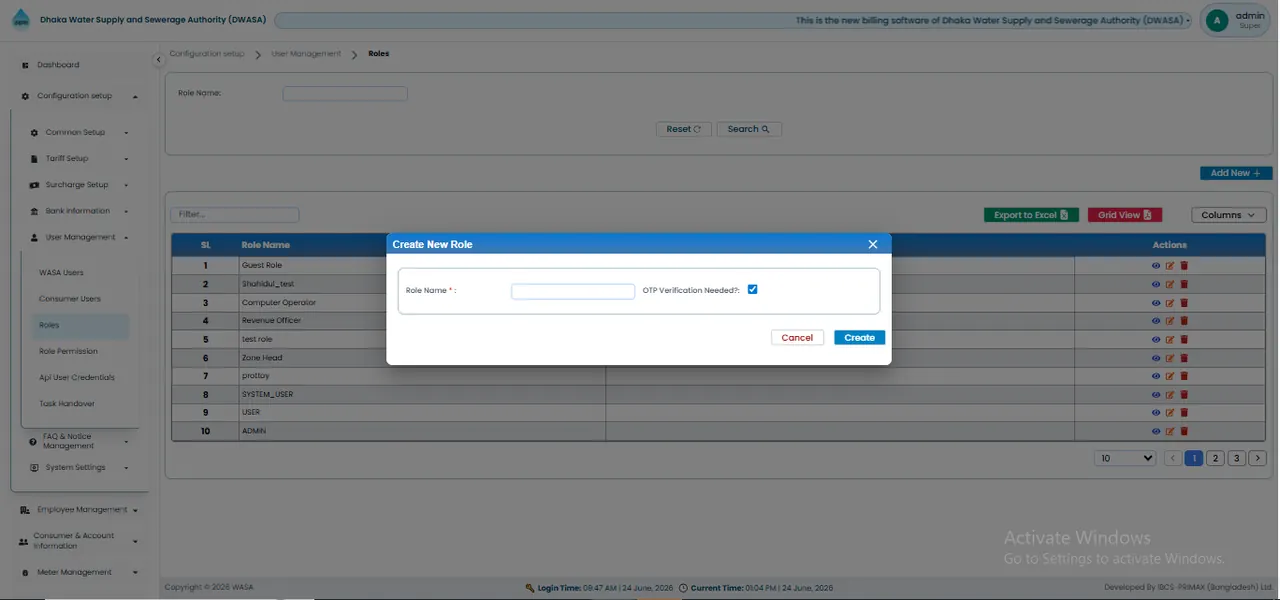The width and height of the screenshot is (1280, 600).
Task: Click the Filter input above the table
Action: [235, 215]
